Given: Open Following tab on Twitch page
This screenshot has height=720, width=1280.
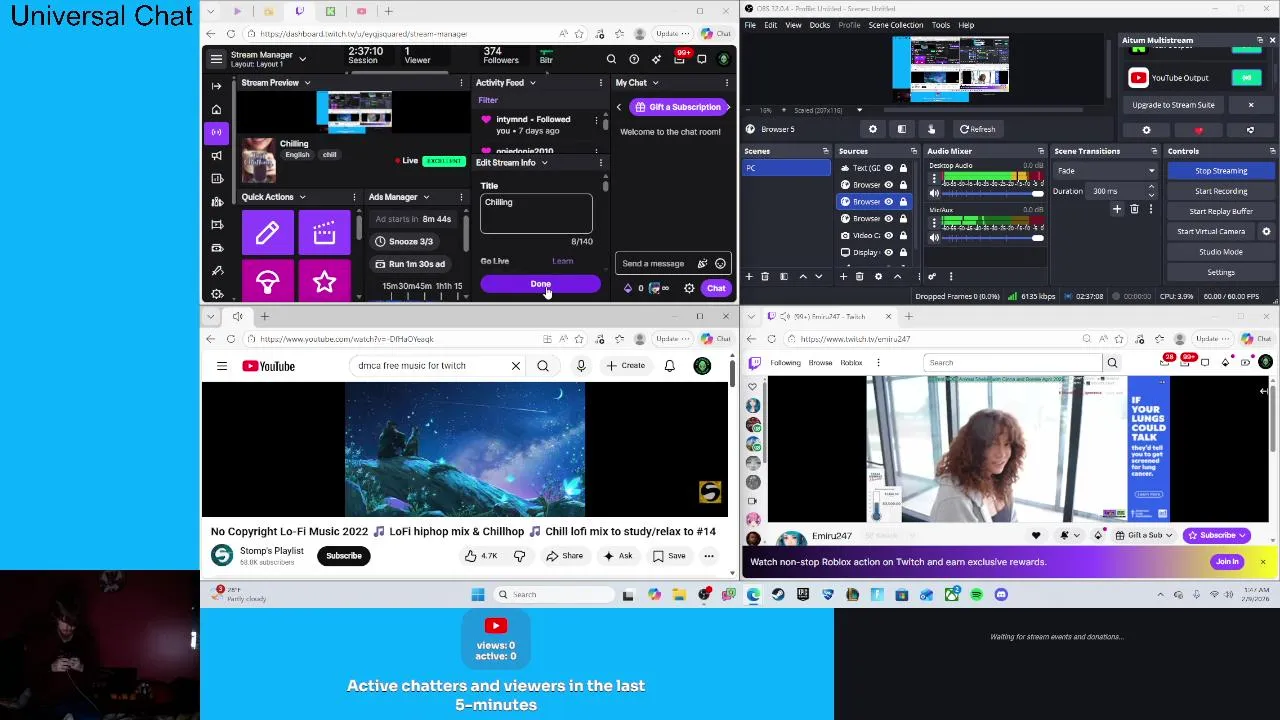Looking at the screenshot, I should (x=785, y=363).
